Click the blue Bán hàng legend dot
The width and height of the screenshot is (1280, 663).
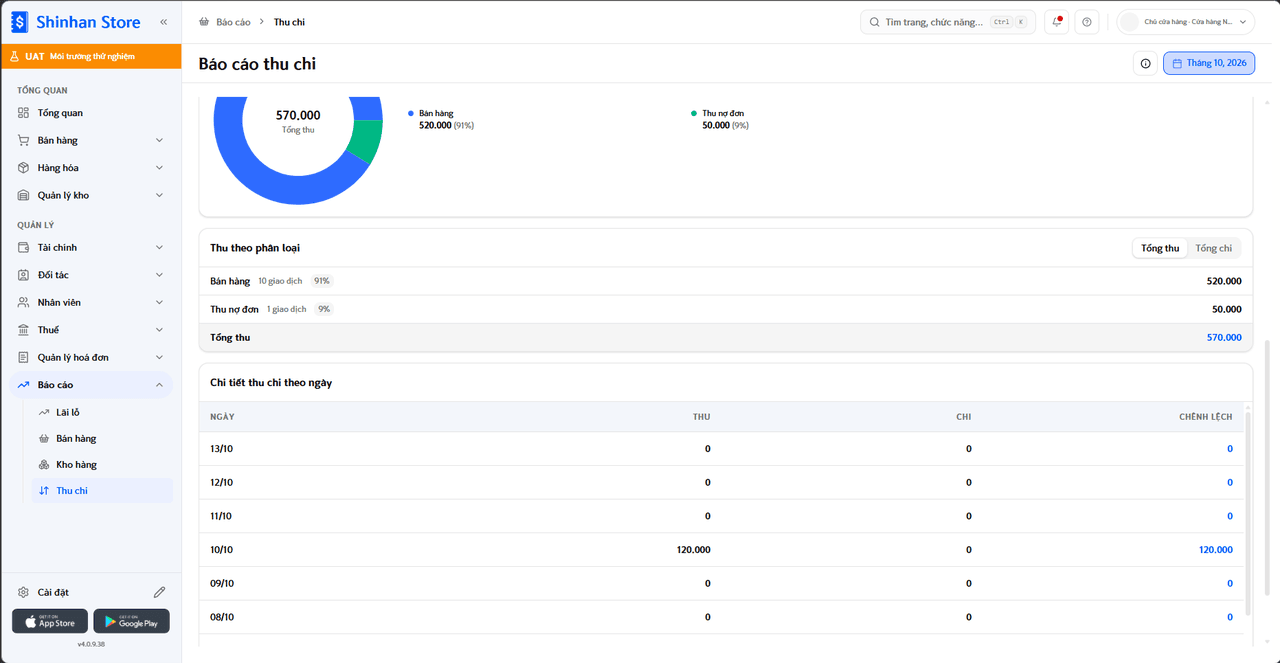[411, 114]
